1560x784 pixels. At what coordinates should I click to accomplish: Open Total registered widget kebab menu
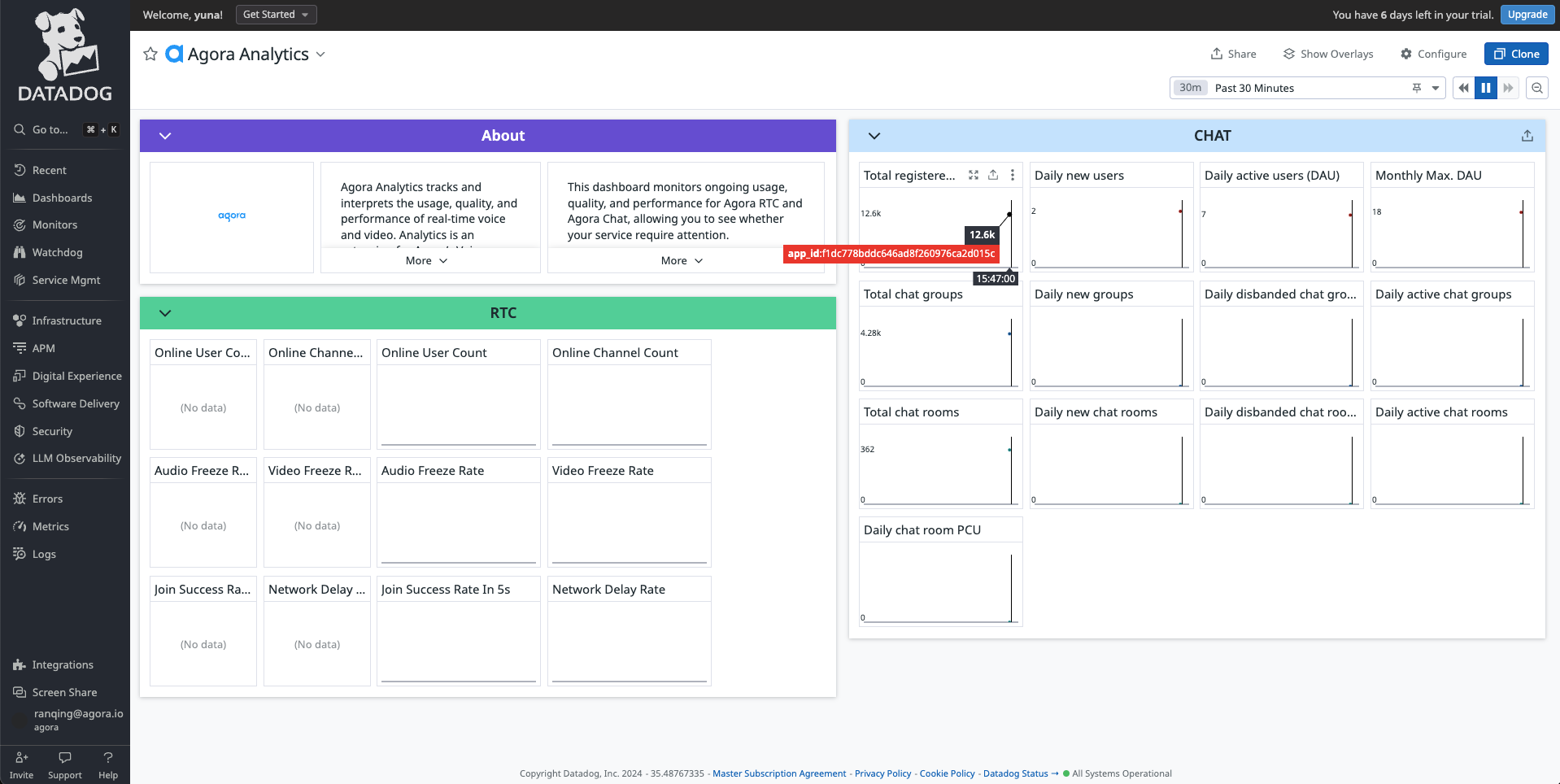pyautogui.click(x=1012, y=175)
